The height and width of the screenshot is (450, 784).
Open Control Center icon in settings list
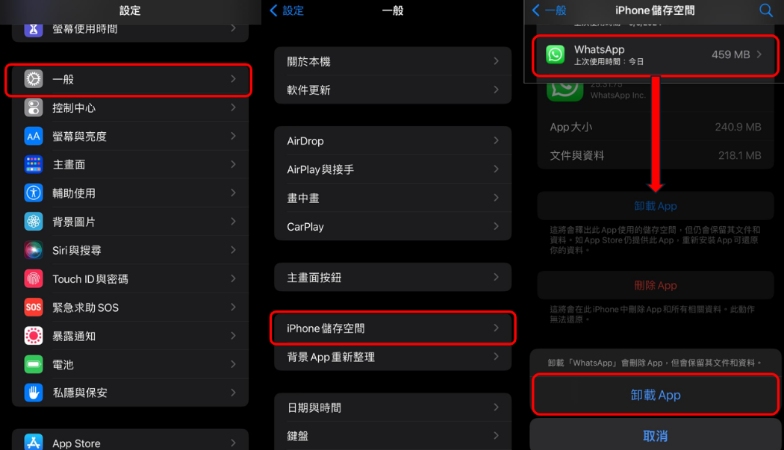(x=34, y=108)
